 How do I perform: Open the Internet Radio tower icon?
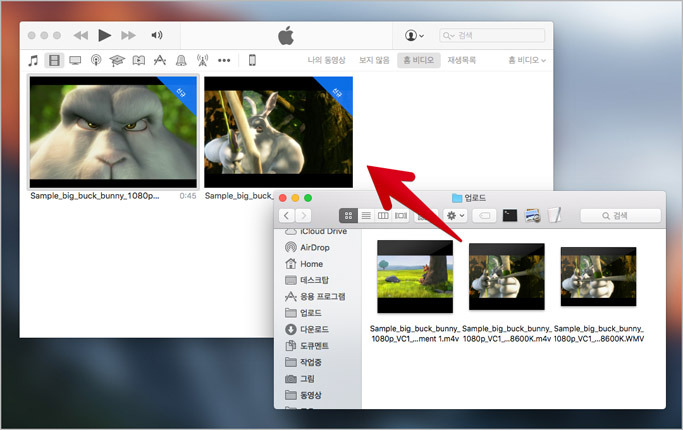coord(202,60)
